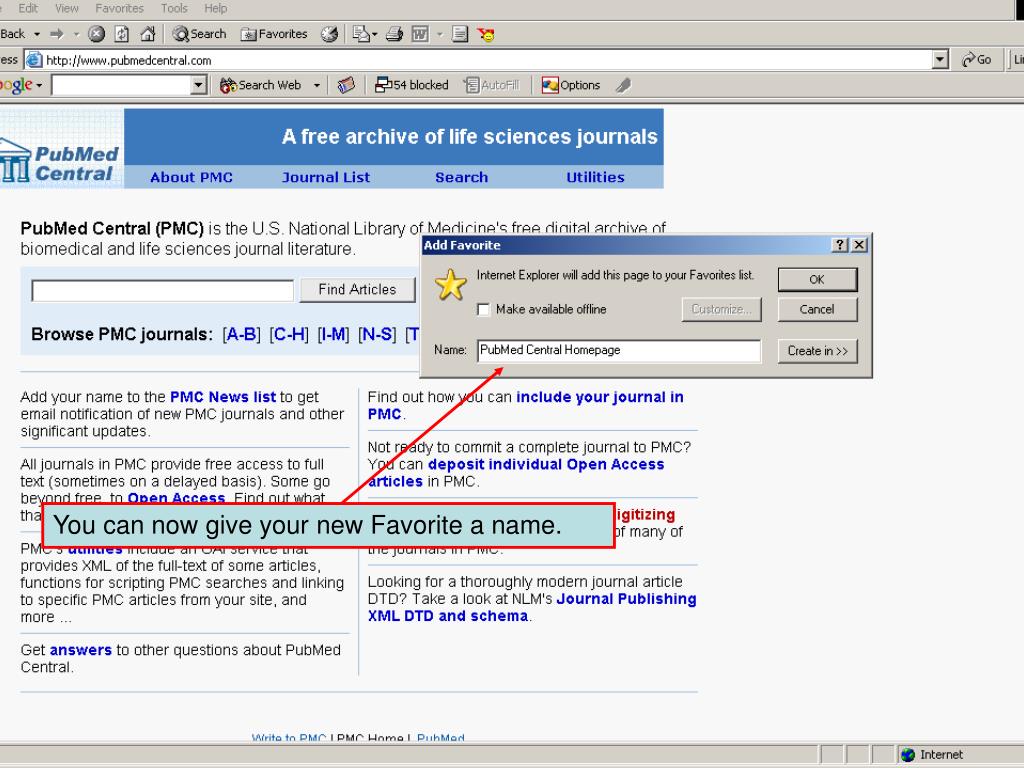Open the deposit individual Open Access link
1024x768 pixels.
516,473
